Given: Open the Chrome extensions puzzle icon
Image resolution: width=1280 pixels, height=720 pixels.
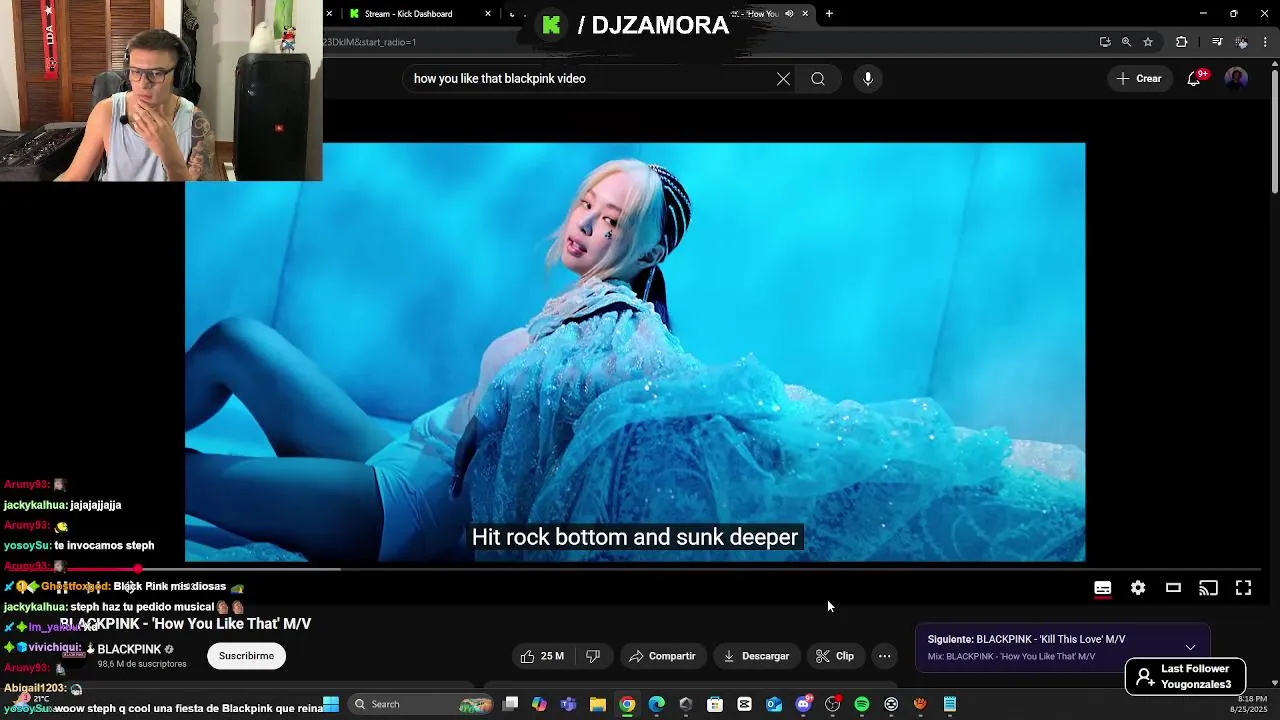Looking at the screenshot, I should click(x=1182, y=42).
